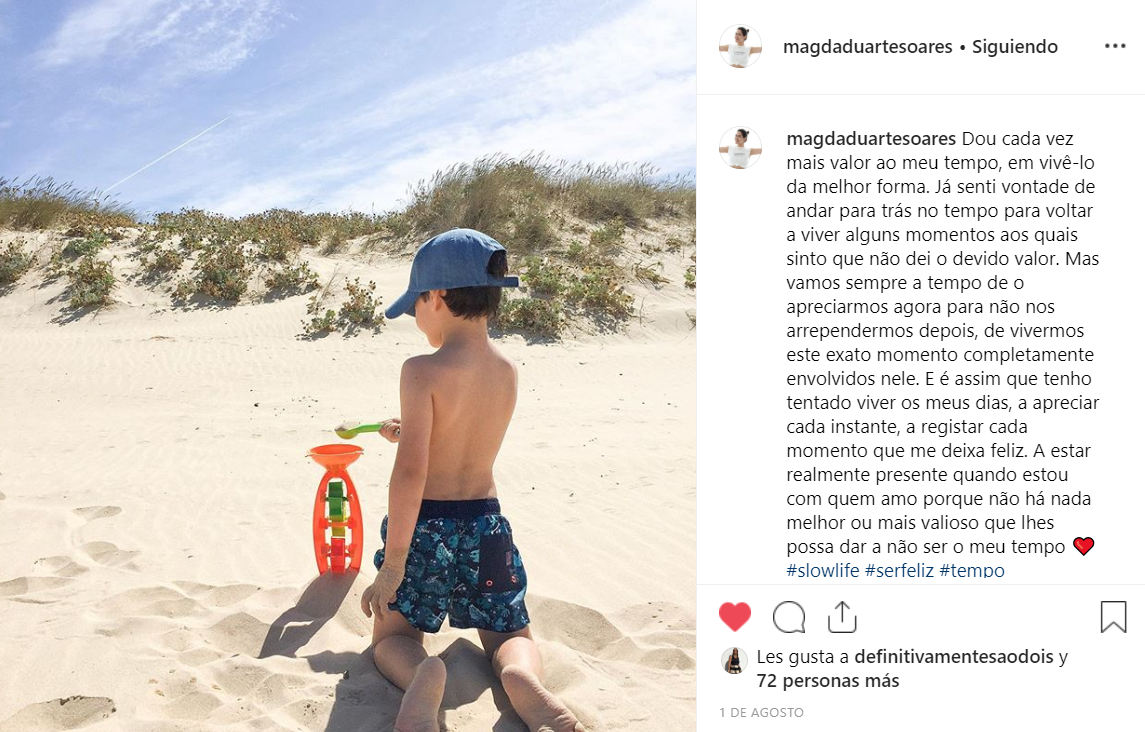Open the comment speech bubble icon
1145x732 pixels.
(789, 617)
